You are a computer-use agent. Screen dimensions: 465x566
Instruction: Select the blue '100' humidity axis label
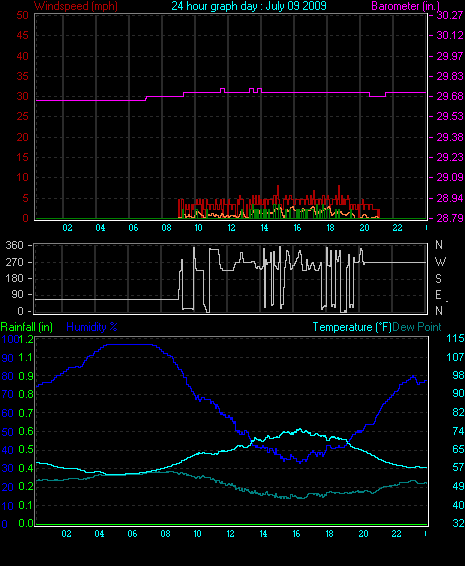click(10, 339)
